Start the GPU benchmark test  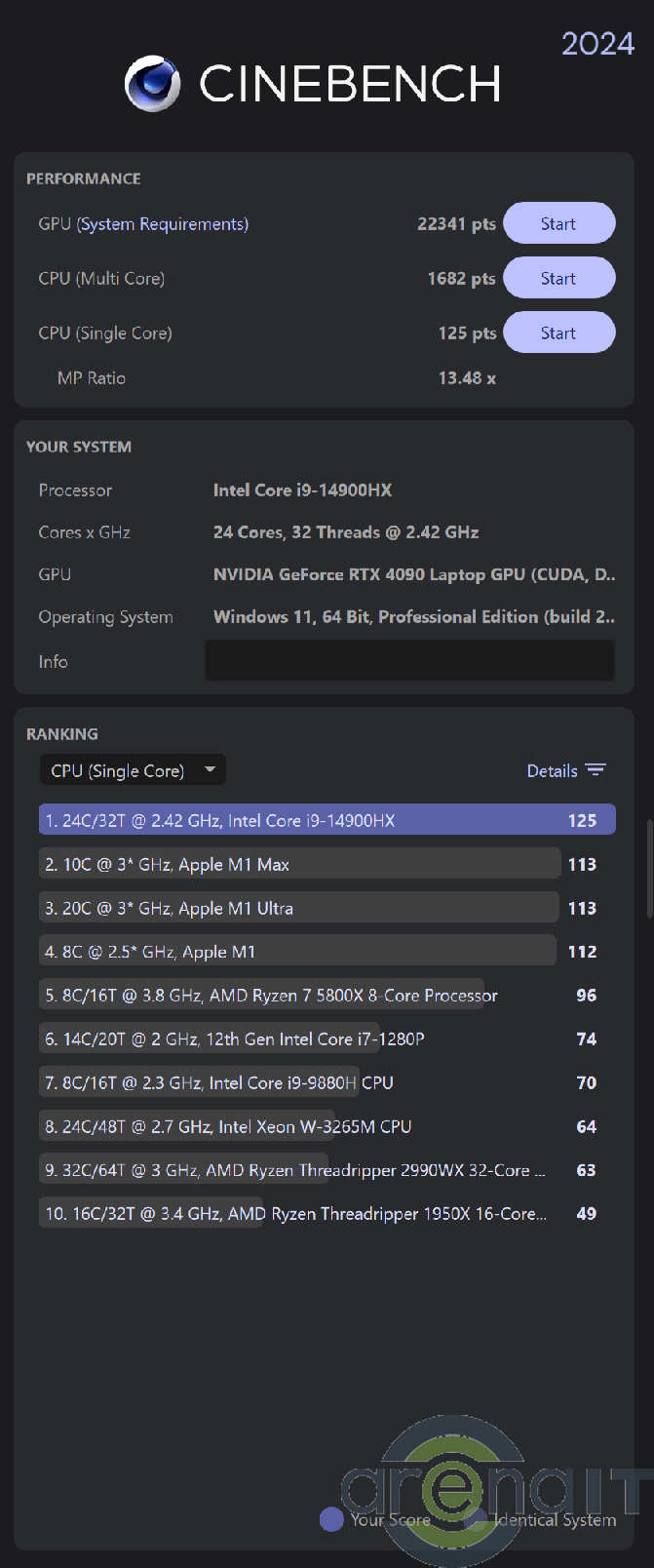point(558,223)
